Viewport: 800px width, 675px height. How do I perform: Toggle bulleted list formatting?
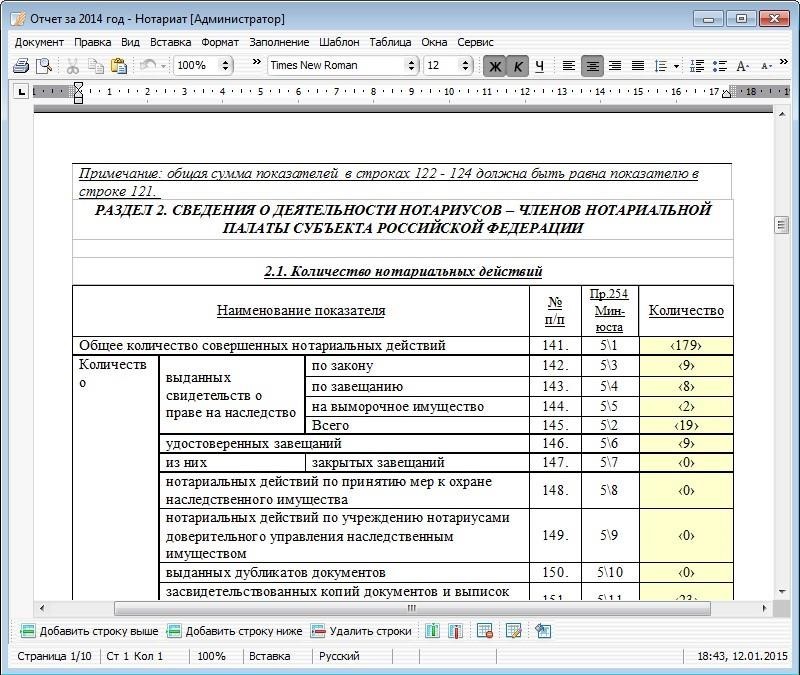click(719, 66)
